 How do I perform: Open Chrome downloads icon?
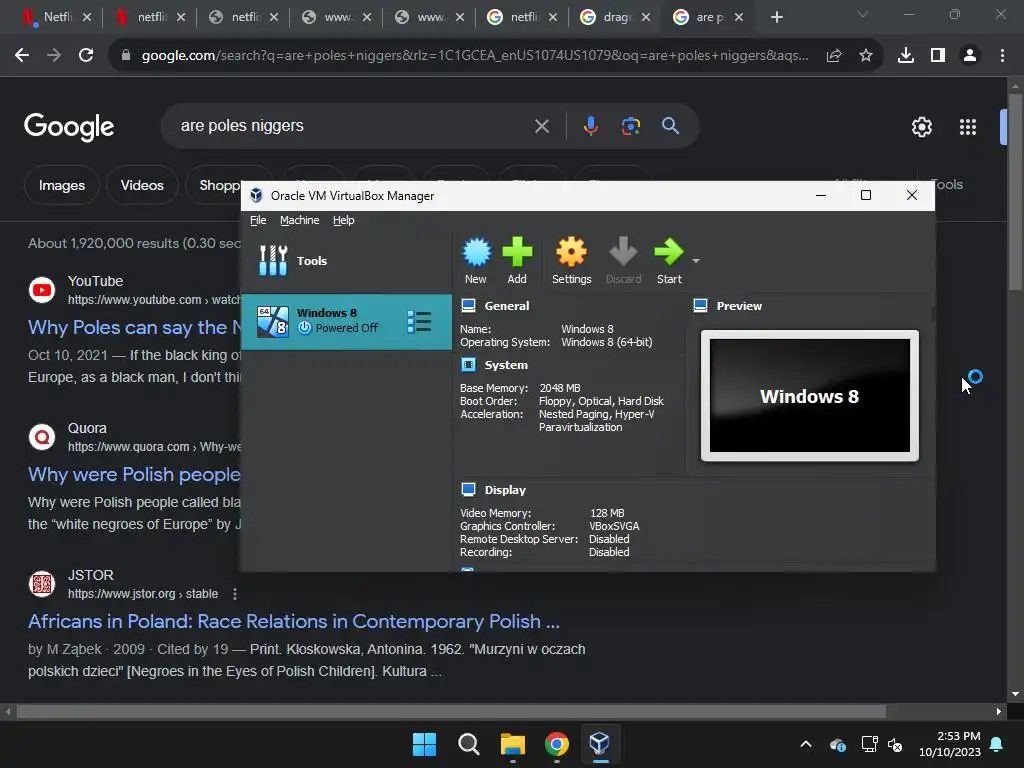coord(906,56)
